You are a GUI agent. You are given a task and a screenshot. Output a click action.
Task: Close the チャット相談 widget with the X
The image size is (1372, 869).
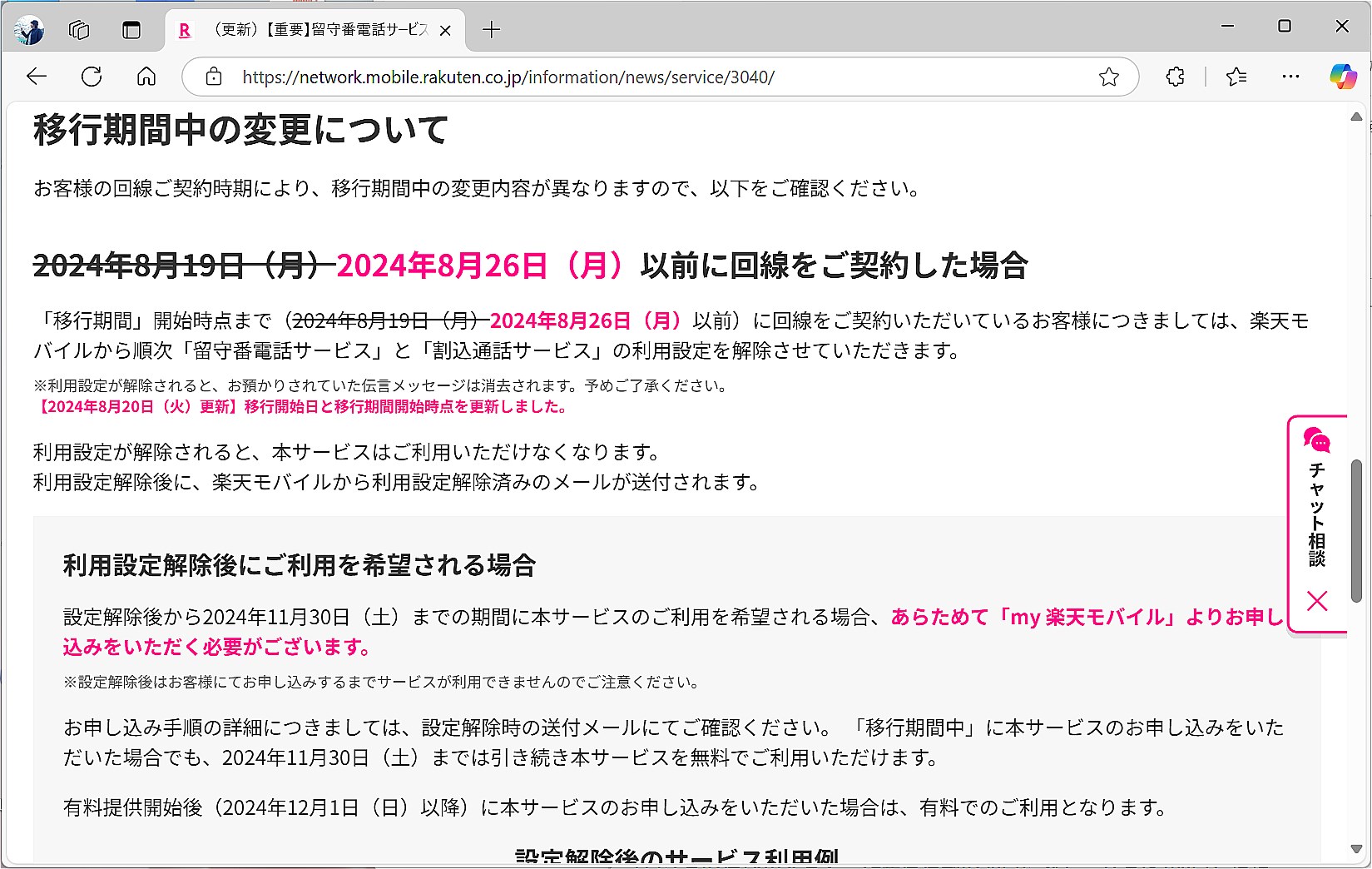click(1317, 601)
